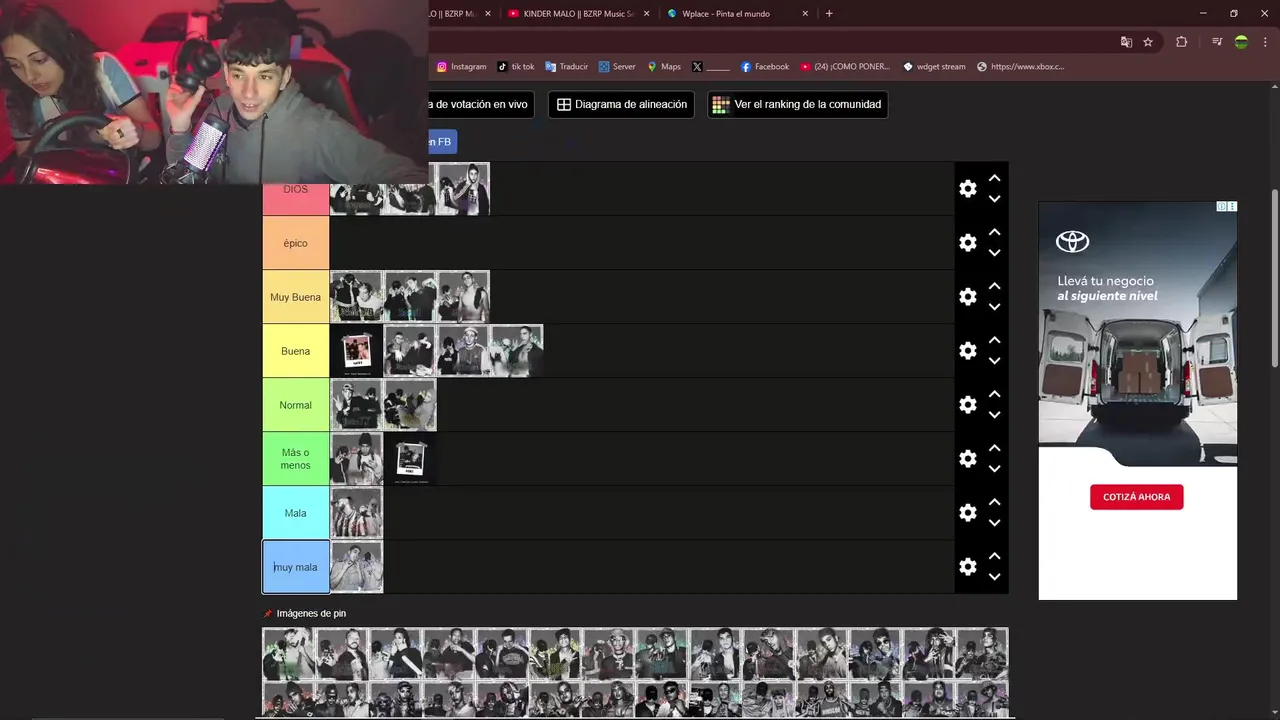
Task: Bookmark this page with star icon
Action: tap(1148, 42)
